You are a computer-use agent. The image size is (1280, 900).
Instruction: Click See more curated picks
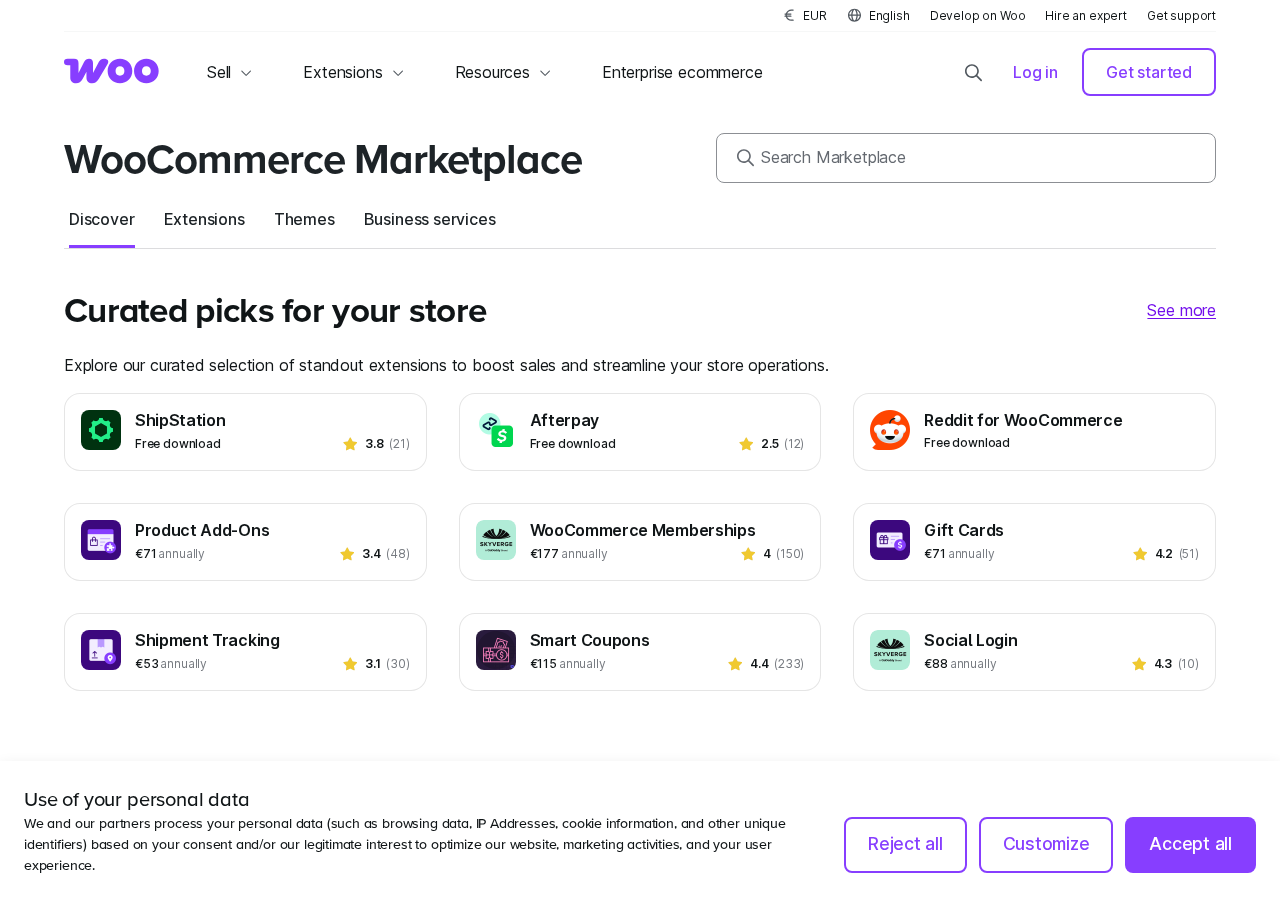pos(1181,310)
